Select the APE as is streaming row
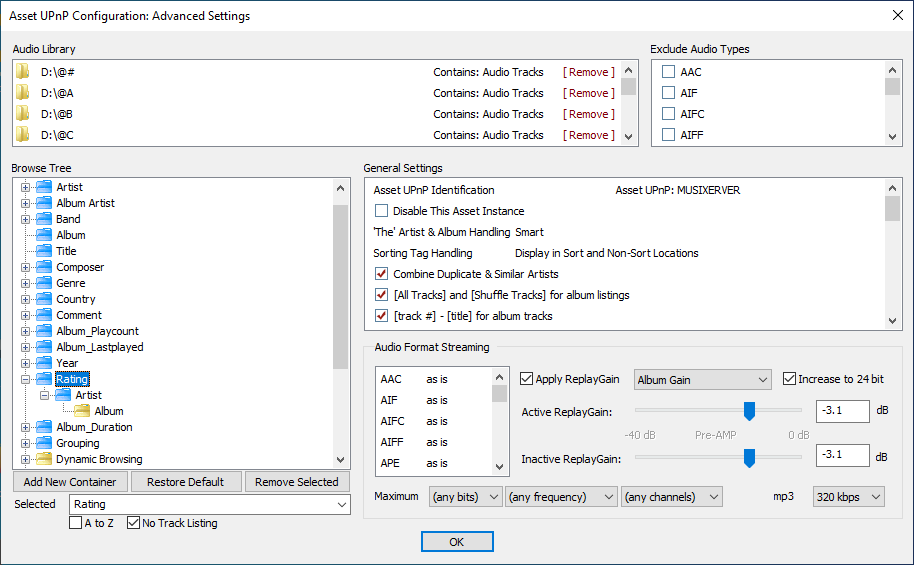This screenshot has width=914, height=565. (x=434, y=463)
